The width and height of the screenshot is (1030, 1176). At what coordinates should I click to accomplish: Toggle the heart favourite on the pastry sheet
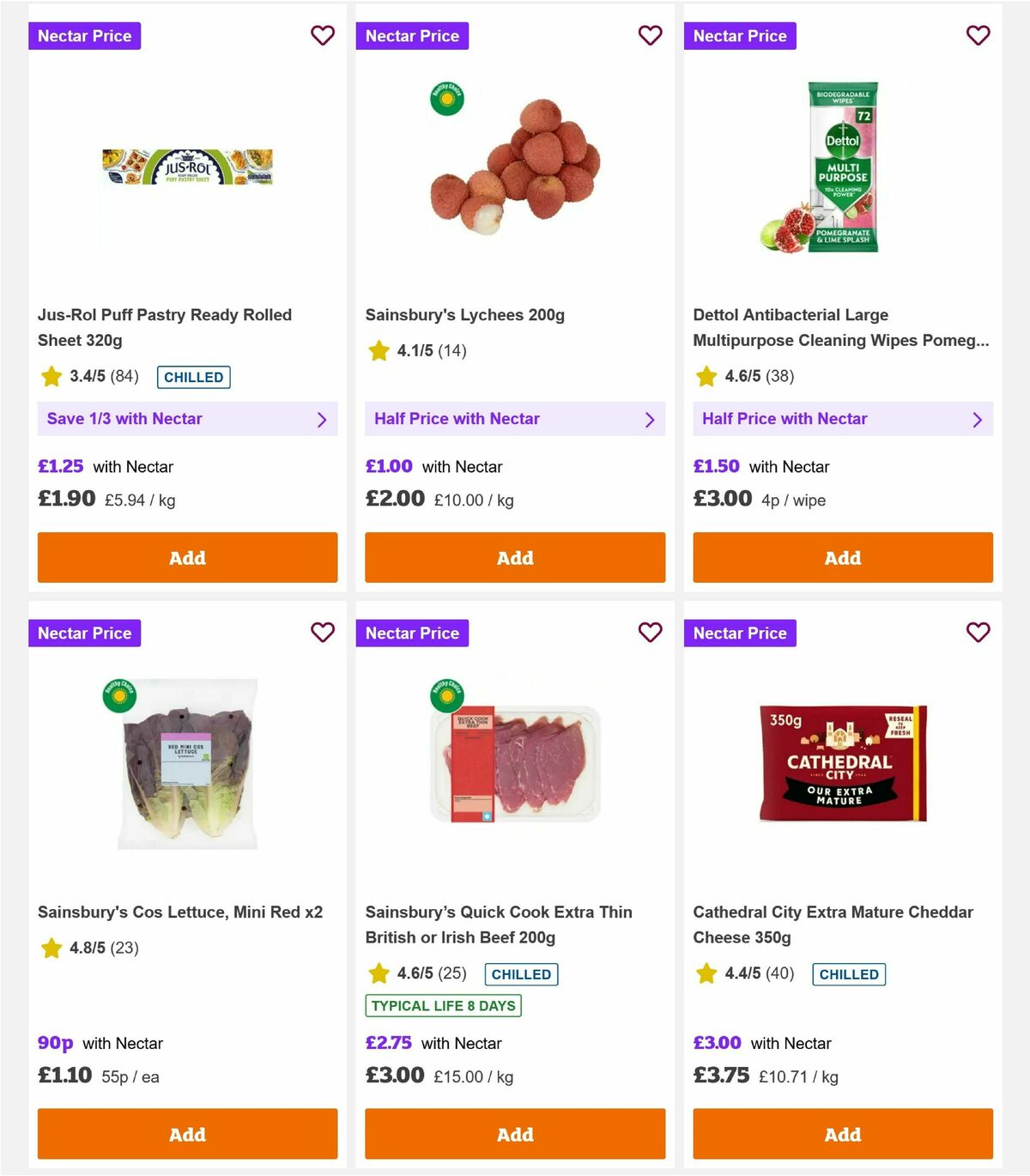(323, 35)
